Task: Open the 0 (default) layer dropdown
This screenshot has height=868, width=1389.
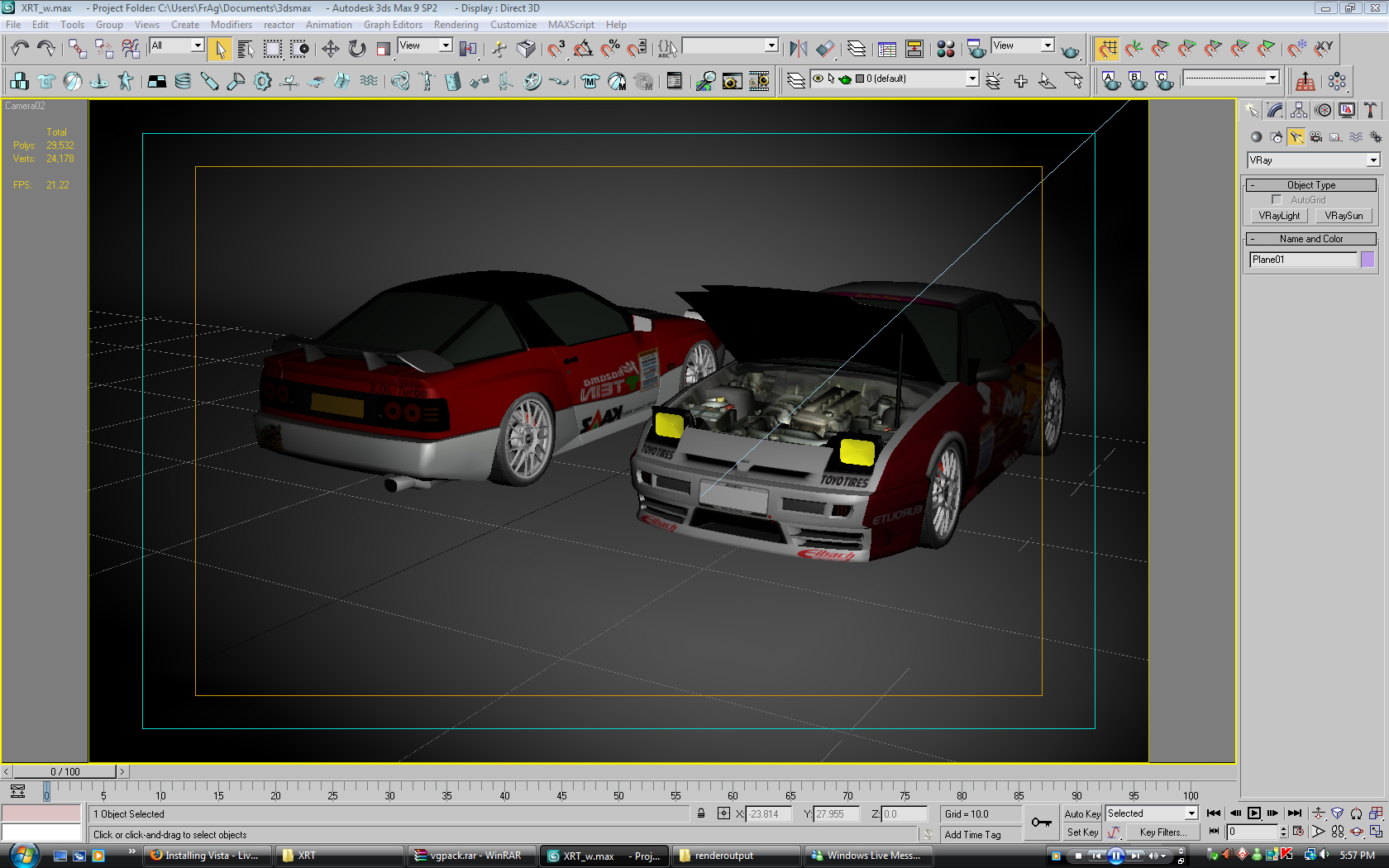Action: click(972, 79)
